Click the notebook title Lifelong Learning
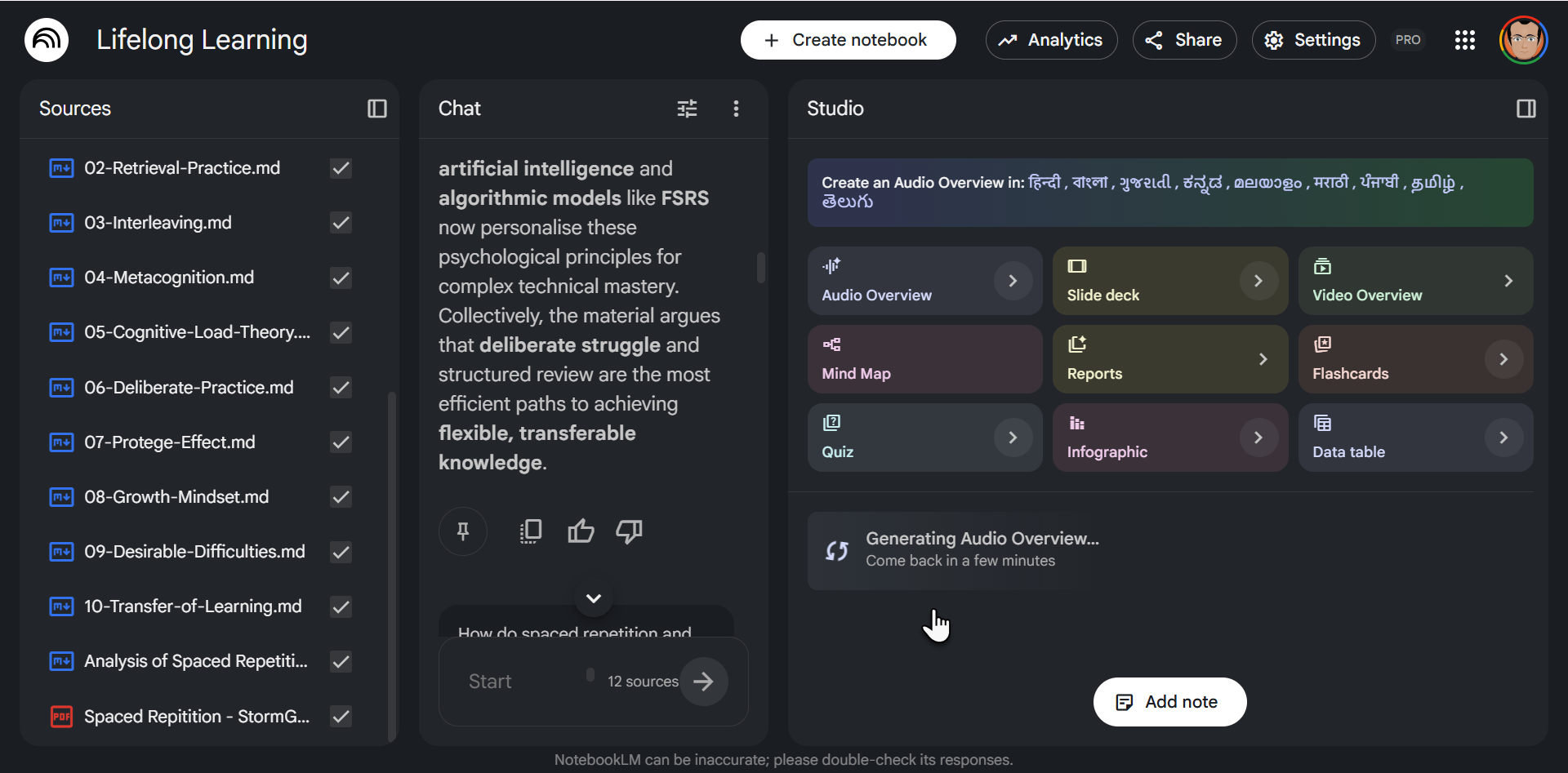The width and height of the screenshot is (1568, 773). point(202,40)
